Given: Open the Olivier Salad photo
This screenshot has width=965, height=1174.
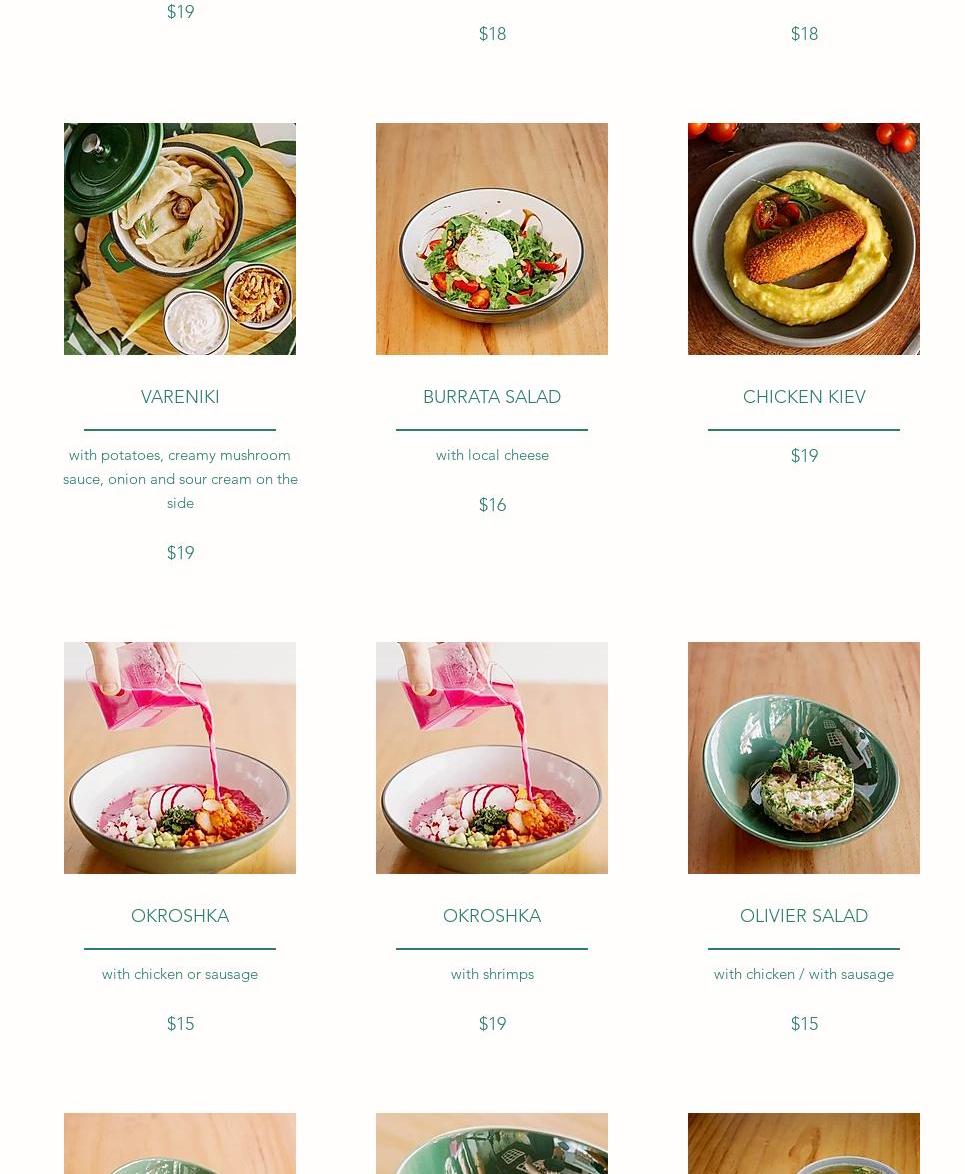Looking at the screenshot, I should [804, 758].
